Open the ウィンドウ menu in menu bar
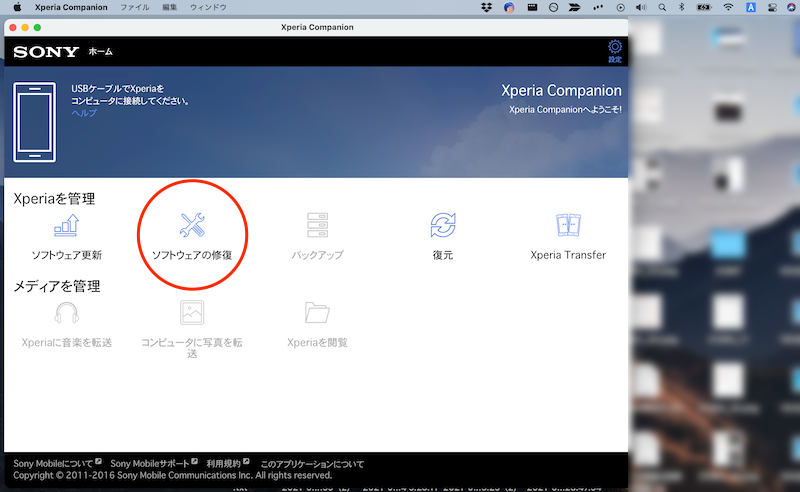 [x=208, y=7]
